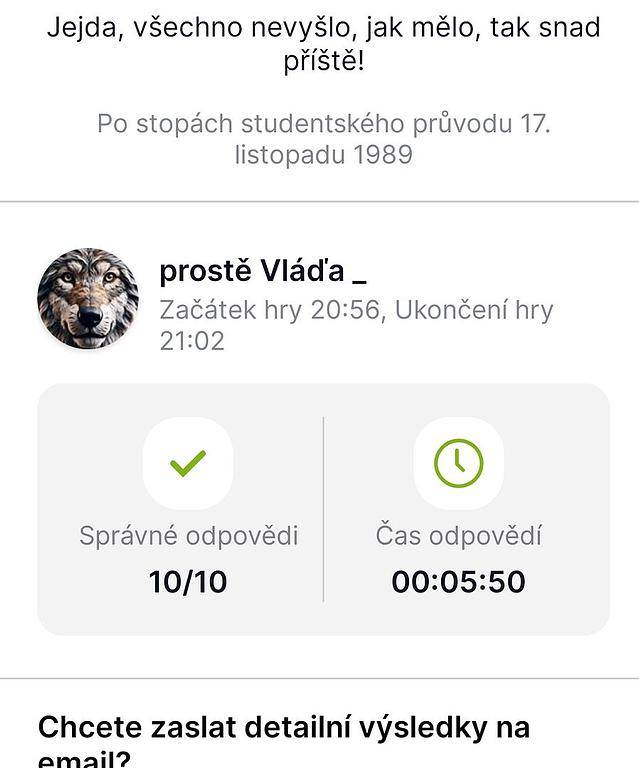Click the "Začátek hry 20:56" start time text
The image size is (639, 768).
pyautogui.click(x=270, y=310)
